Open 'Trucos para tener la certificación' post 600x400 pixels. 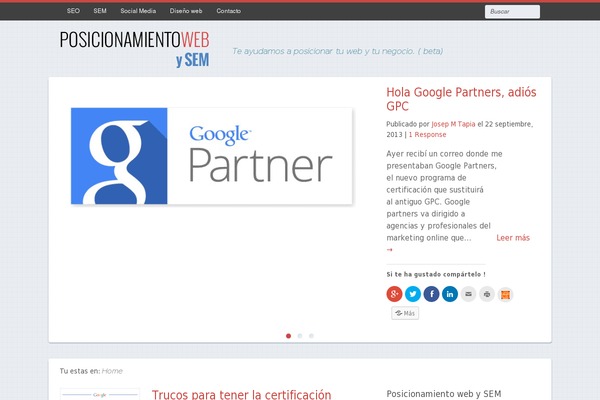coord(241,394)
